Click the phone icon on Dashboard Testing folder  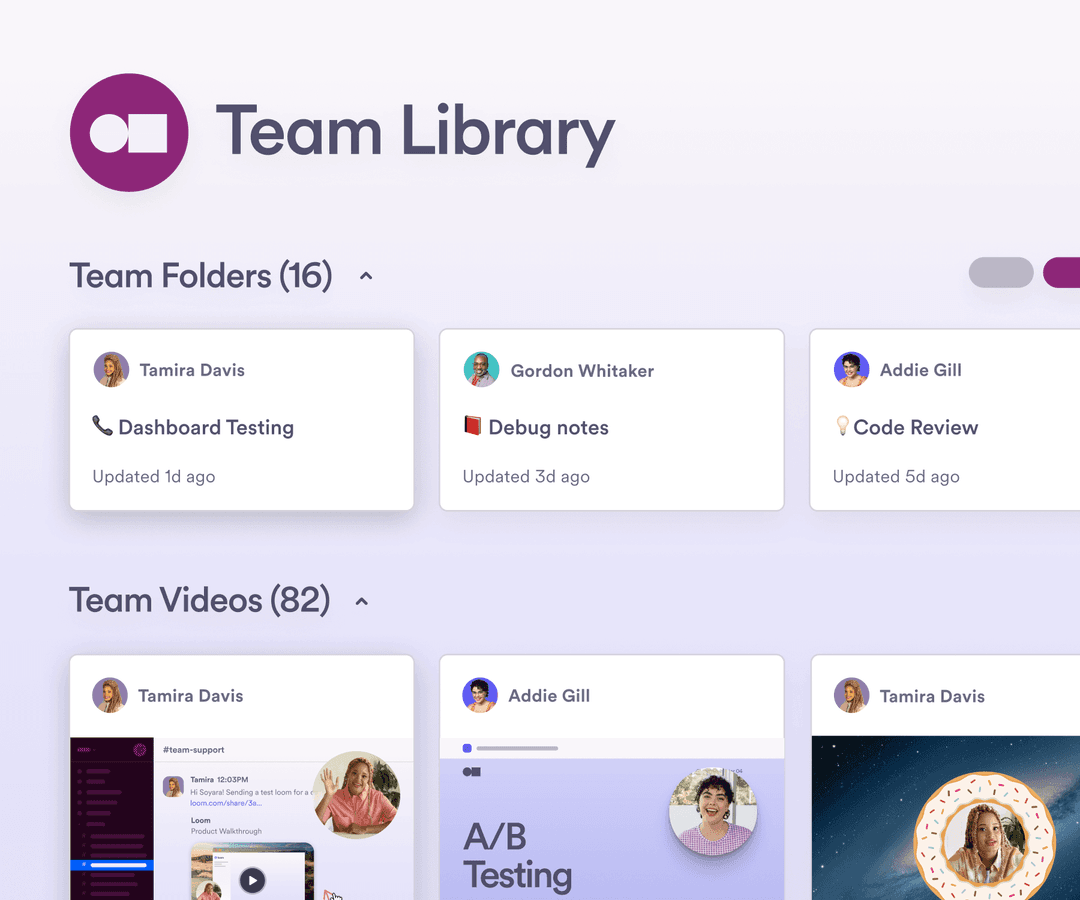[x=101, y=427]
